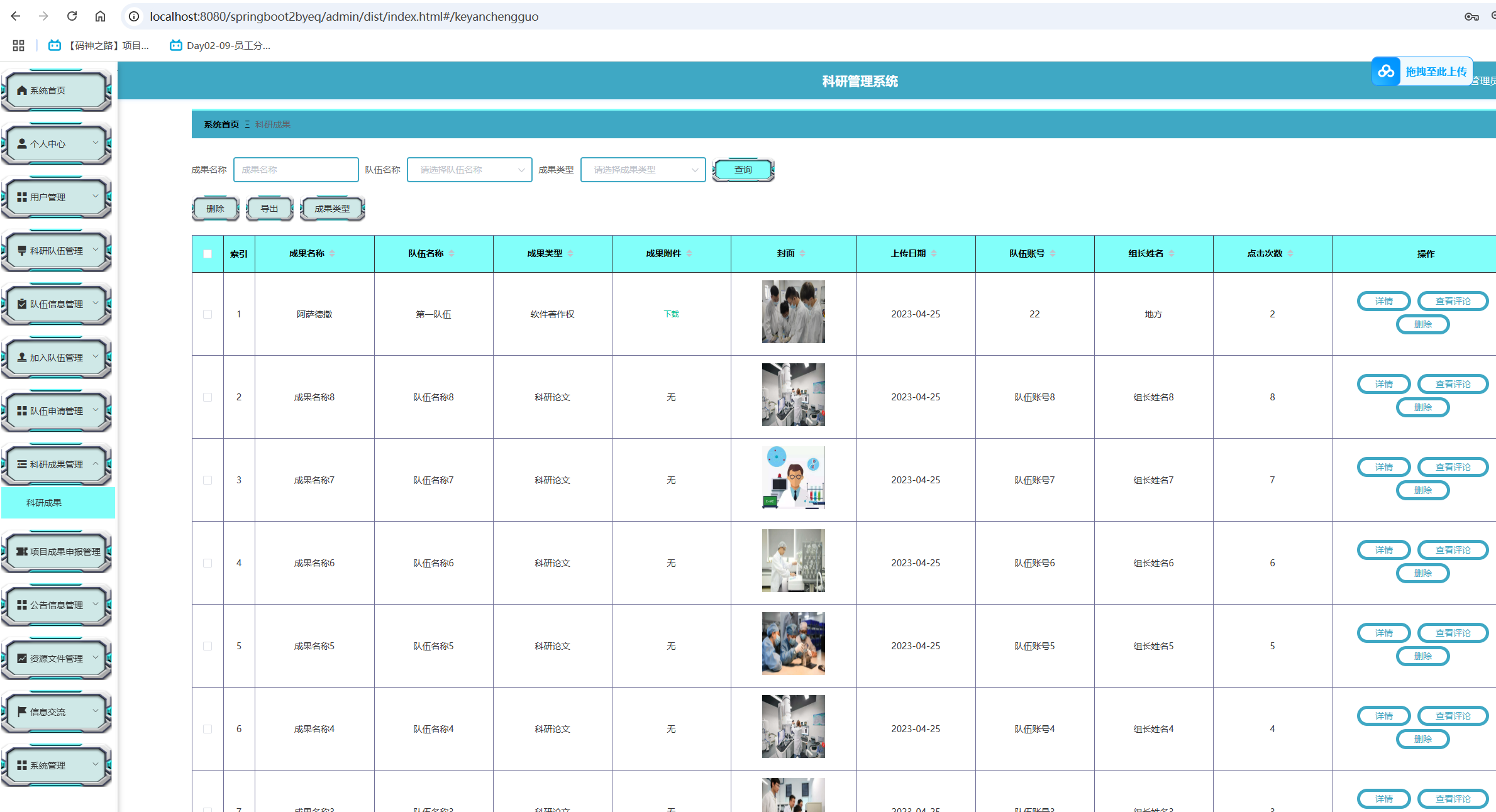Screen dimensions: 1496x812
Task: Go back in browser history
Action: coord(16,16)
